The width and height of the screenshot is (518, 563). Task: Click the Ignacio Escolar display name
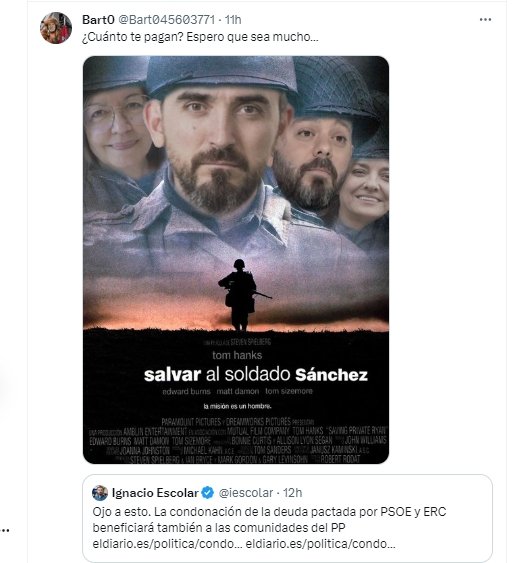(x=155, y=493)
